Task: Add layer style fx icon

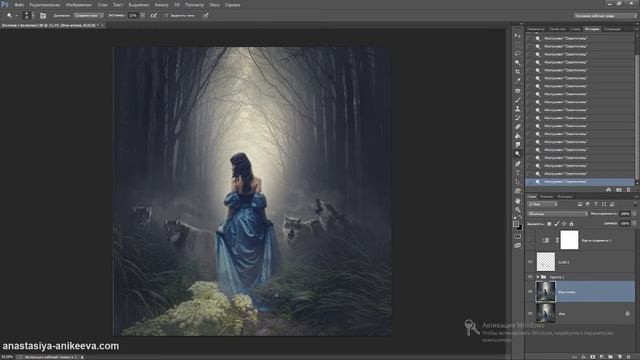Action: coord(584,357)
